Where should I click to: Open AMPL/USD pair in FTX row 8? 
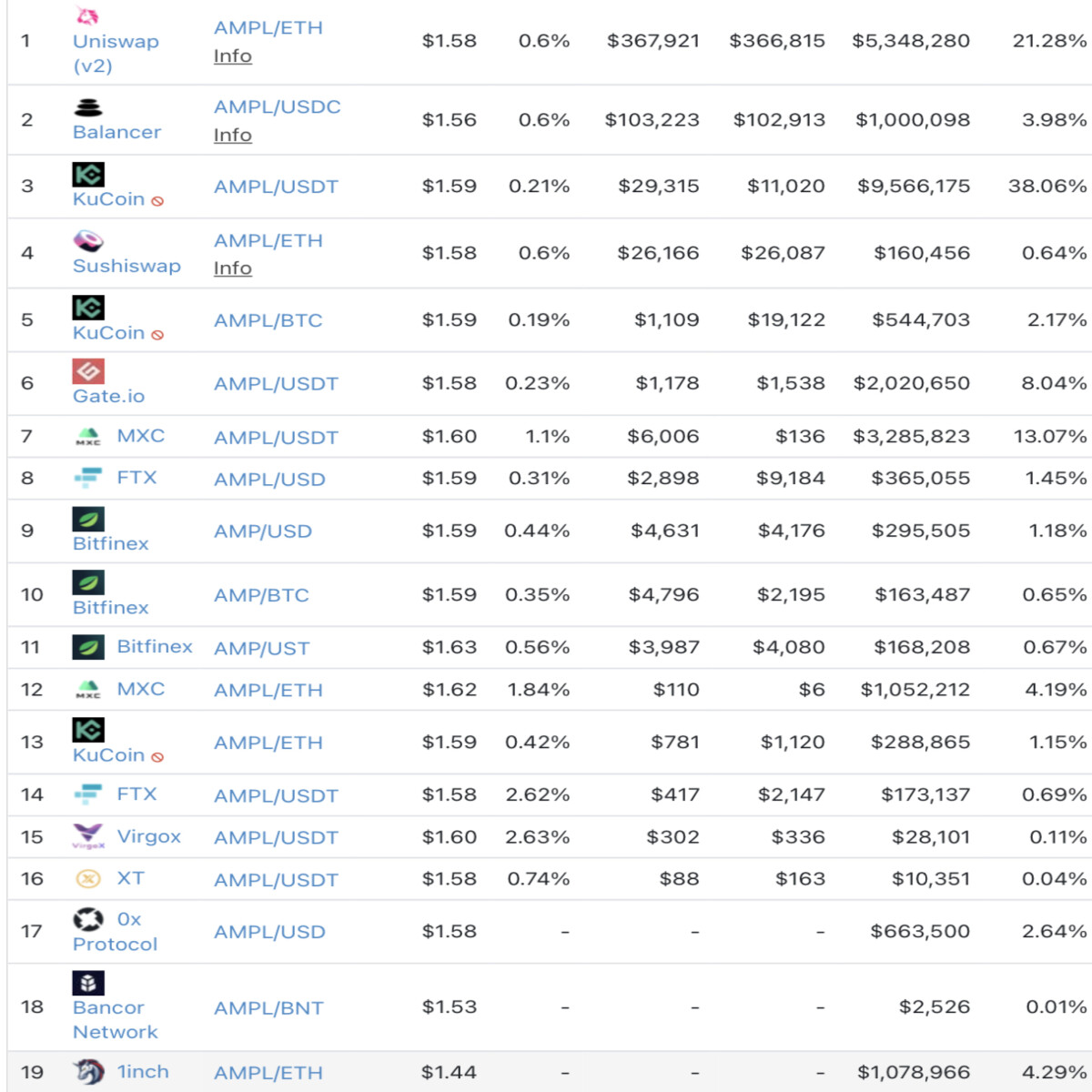(x=269, y=480)
